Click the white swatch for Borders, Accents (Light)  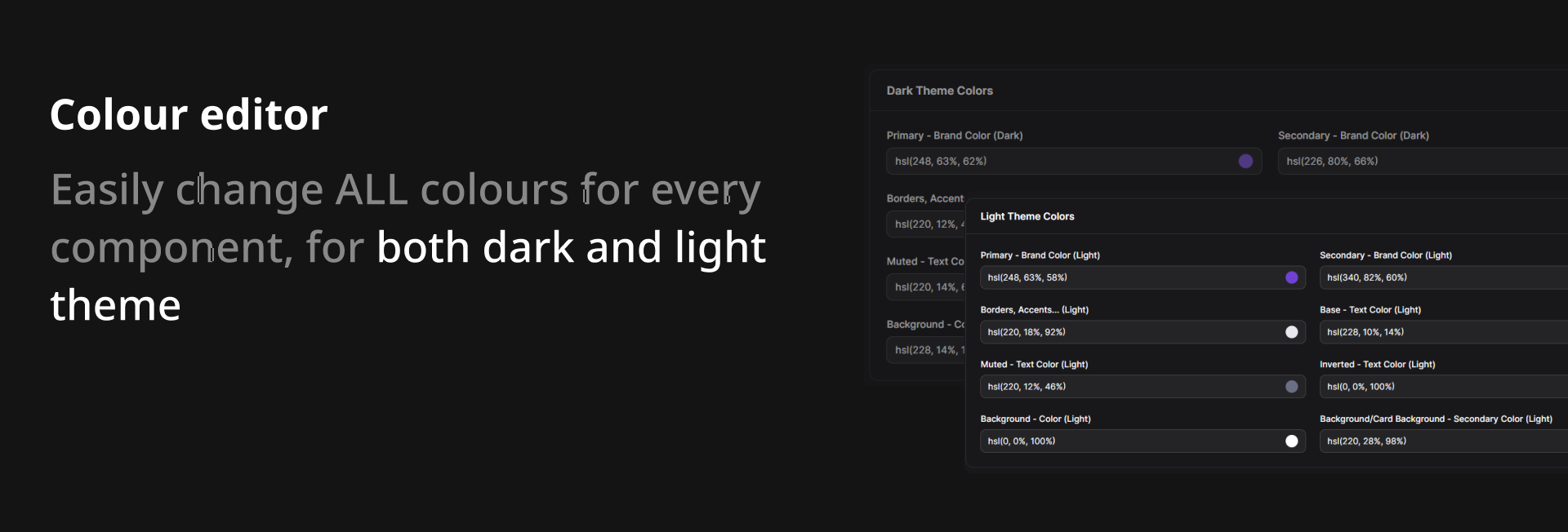point(1291,332)
